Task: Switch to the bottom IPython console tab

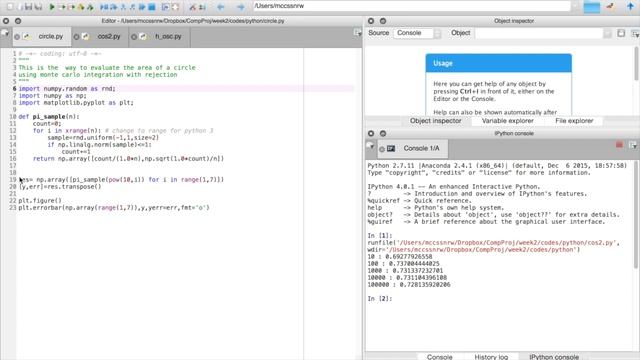Action: pos(554,356)
